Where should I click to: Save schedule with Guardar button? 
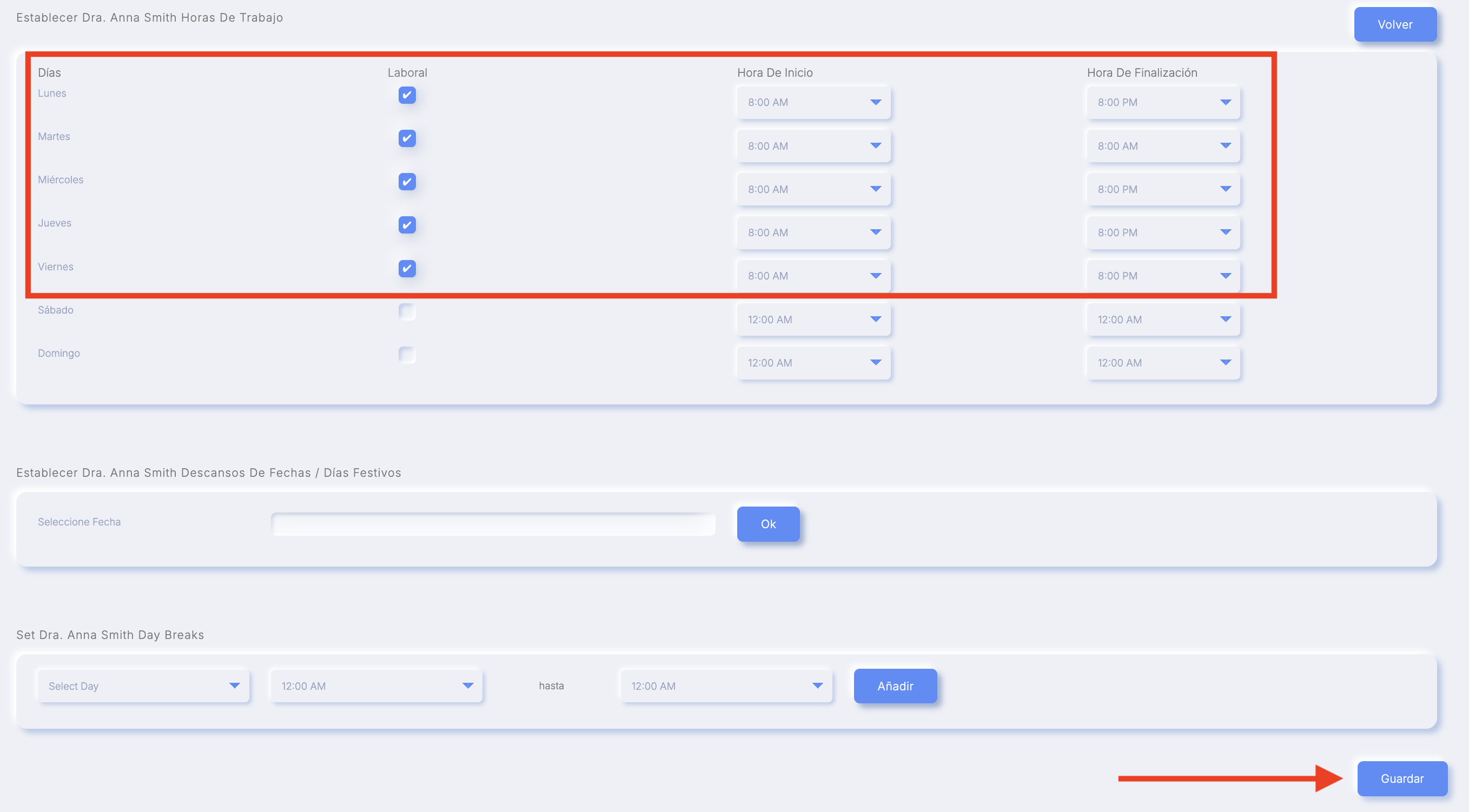(x=1402, y=779)
